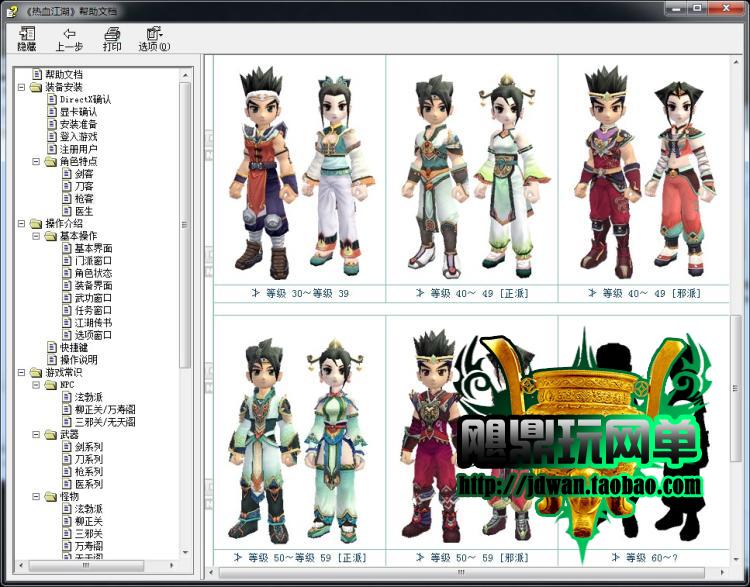Screen dimensions: 750x587
Task: Open the 医系列 weapon topic
Action: coord(88,484)
